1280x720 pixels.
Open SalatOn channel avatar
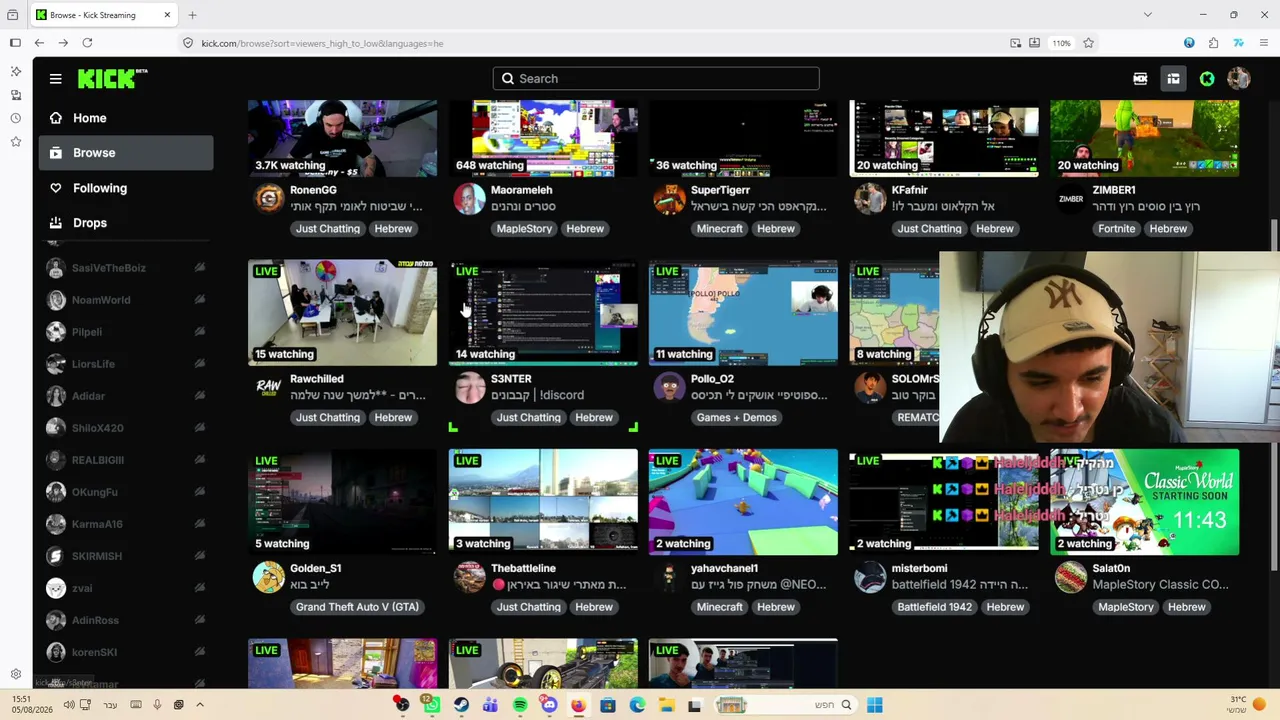click(x=1071, y=576)
